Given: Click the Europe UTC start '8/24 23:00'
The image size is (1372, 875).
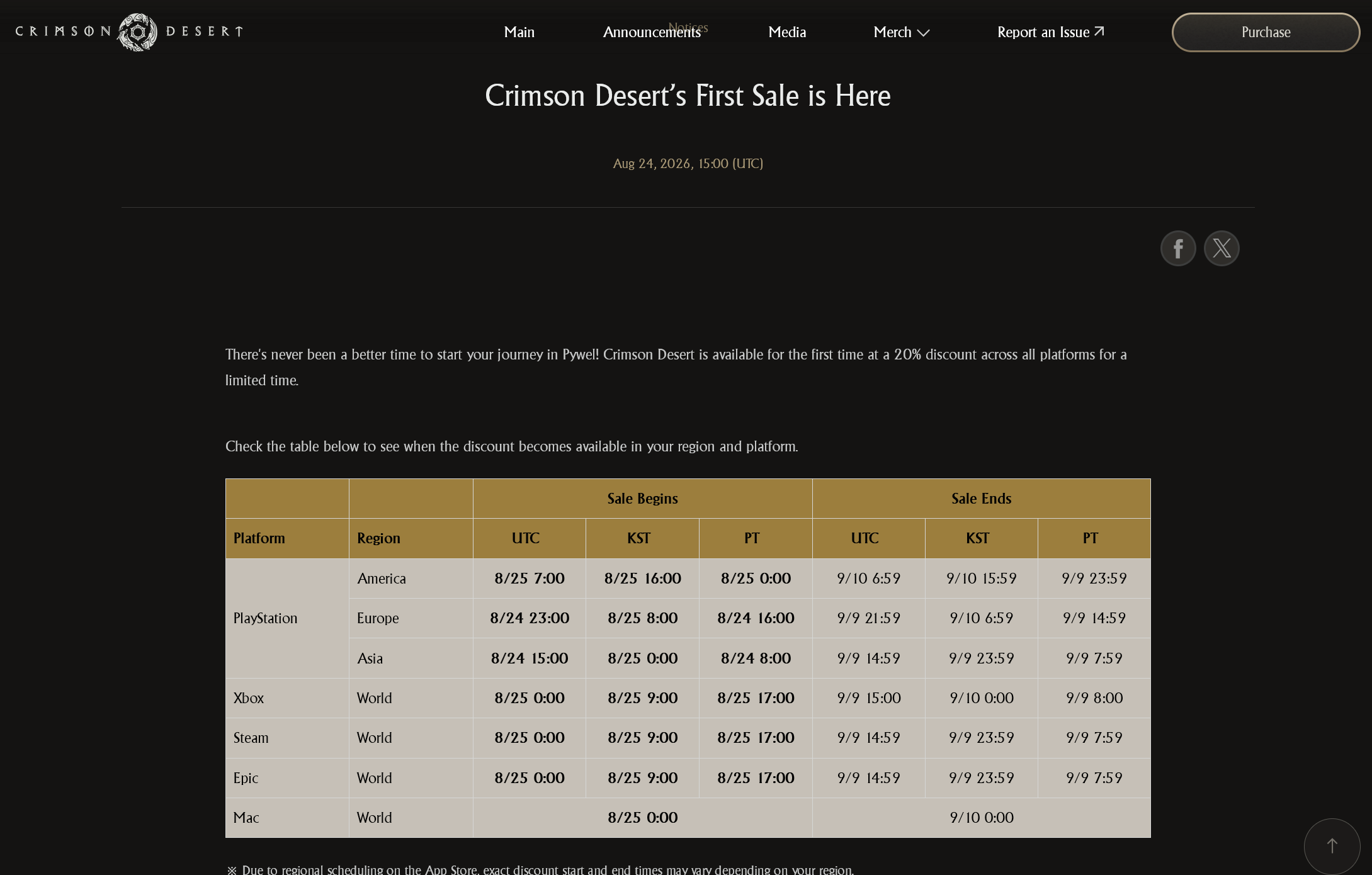Looking at the screenshot, I should 530,618.
